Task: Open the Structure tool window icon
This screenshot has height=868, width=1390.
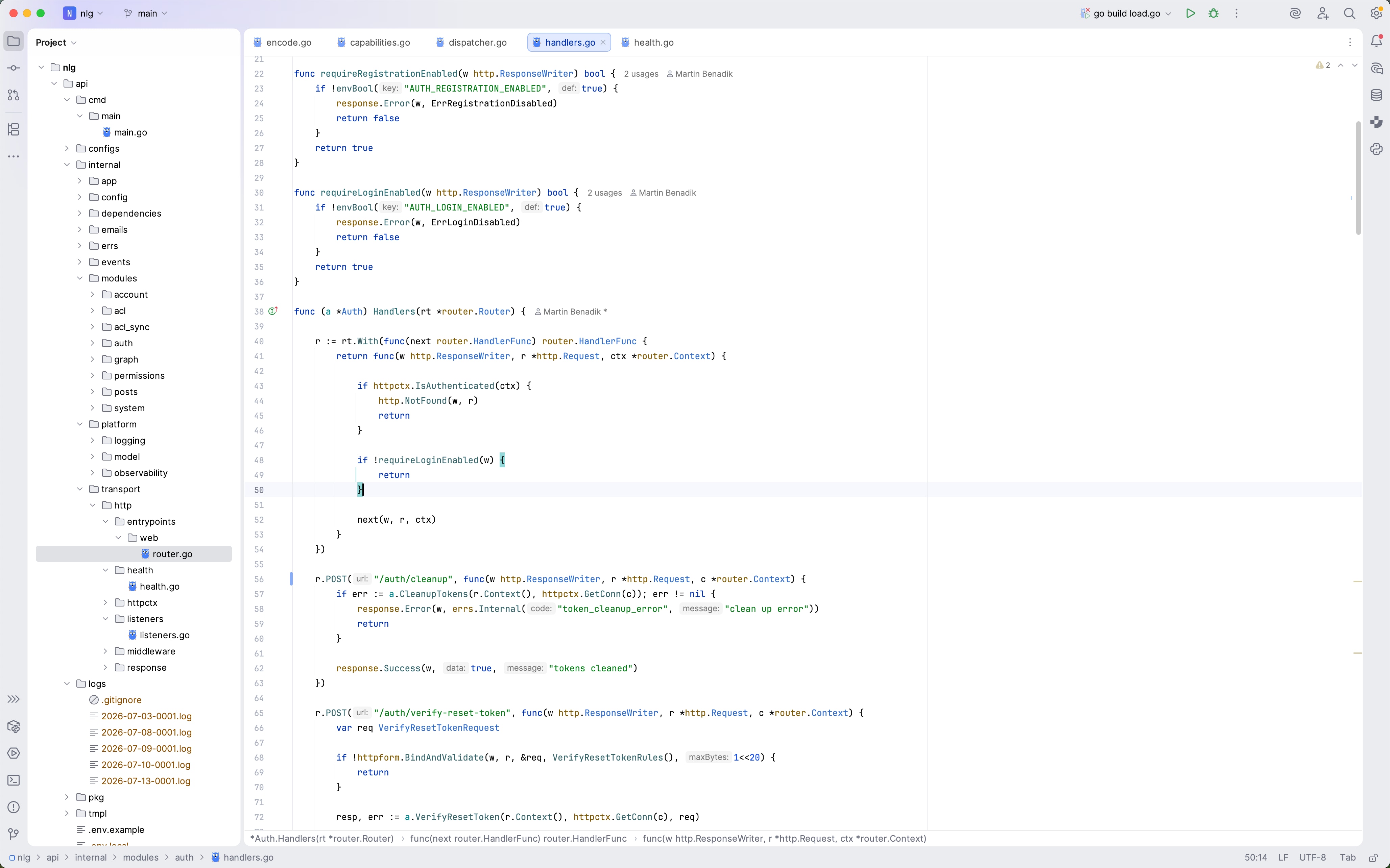Action: [x=13, y=129]
